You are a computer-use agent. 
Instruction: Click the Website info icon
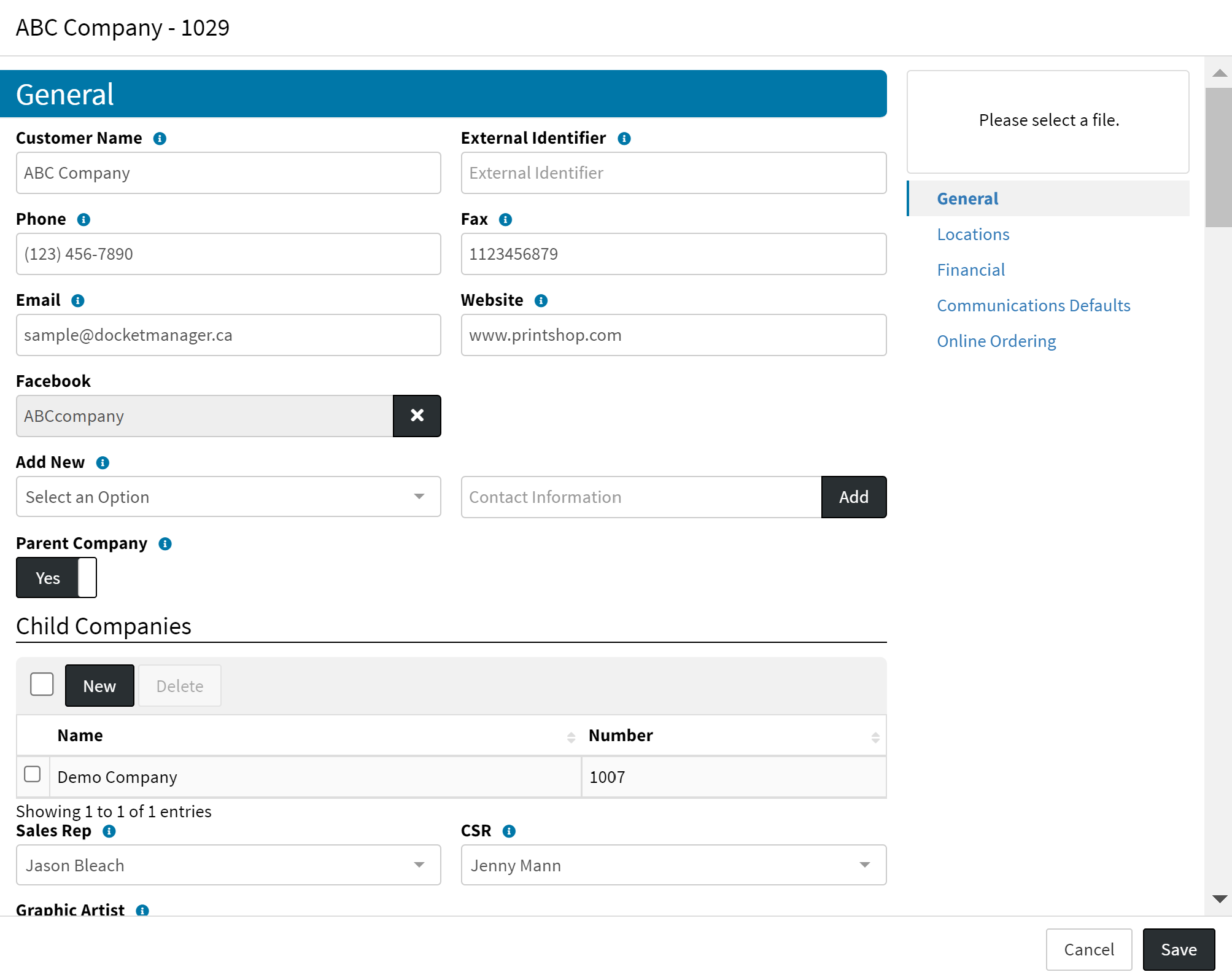541,301
